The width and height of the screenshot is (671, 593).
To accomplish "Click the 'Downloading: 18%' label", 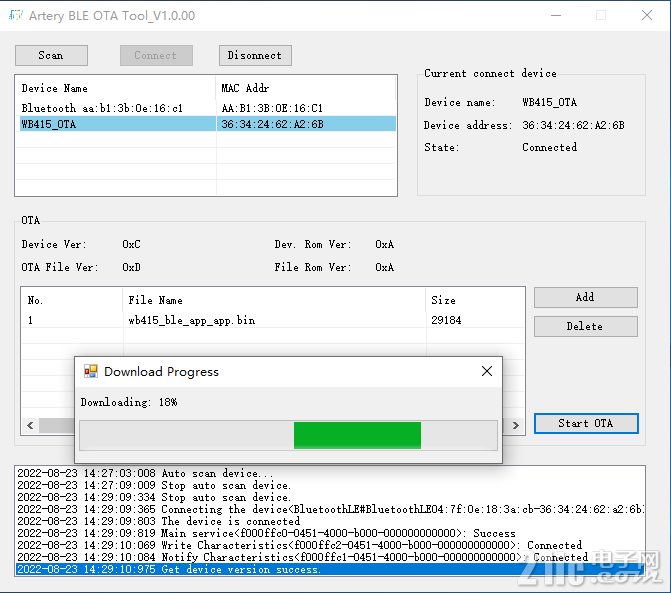I will point(129,402).
